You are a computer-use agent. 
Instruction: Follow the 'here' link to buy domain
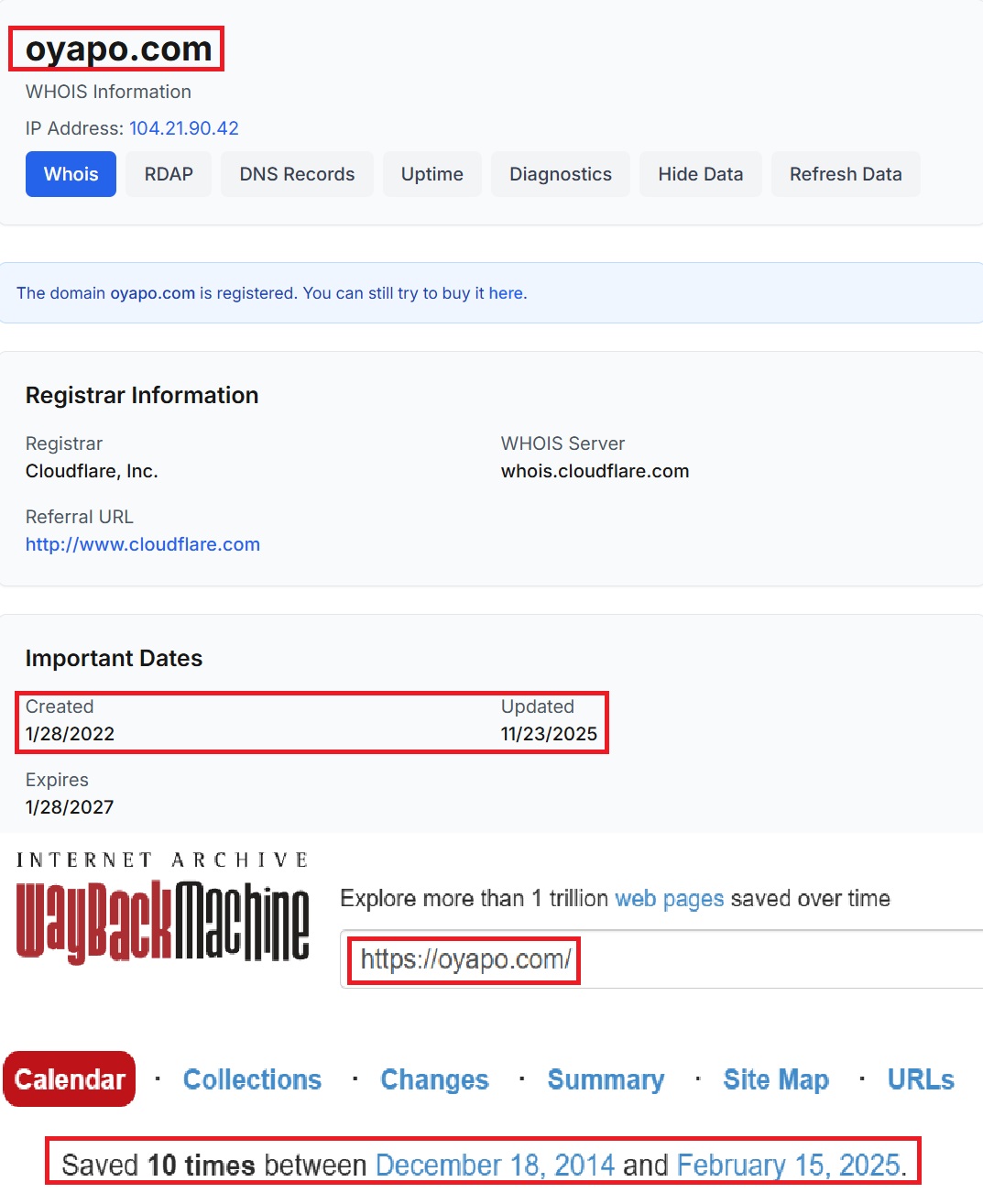click(506, 293)
